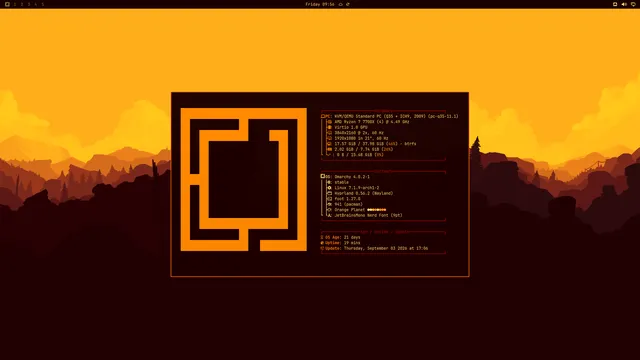Click the refresh icon beside Update
Screen dimensions: 640x360
[322, 248]
